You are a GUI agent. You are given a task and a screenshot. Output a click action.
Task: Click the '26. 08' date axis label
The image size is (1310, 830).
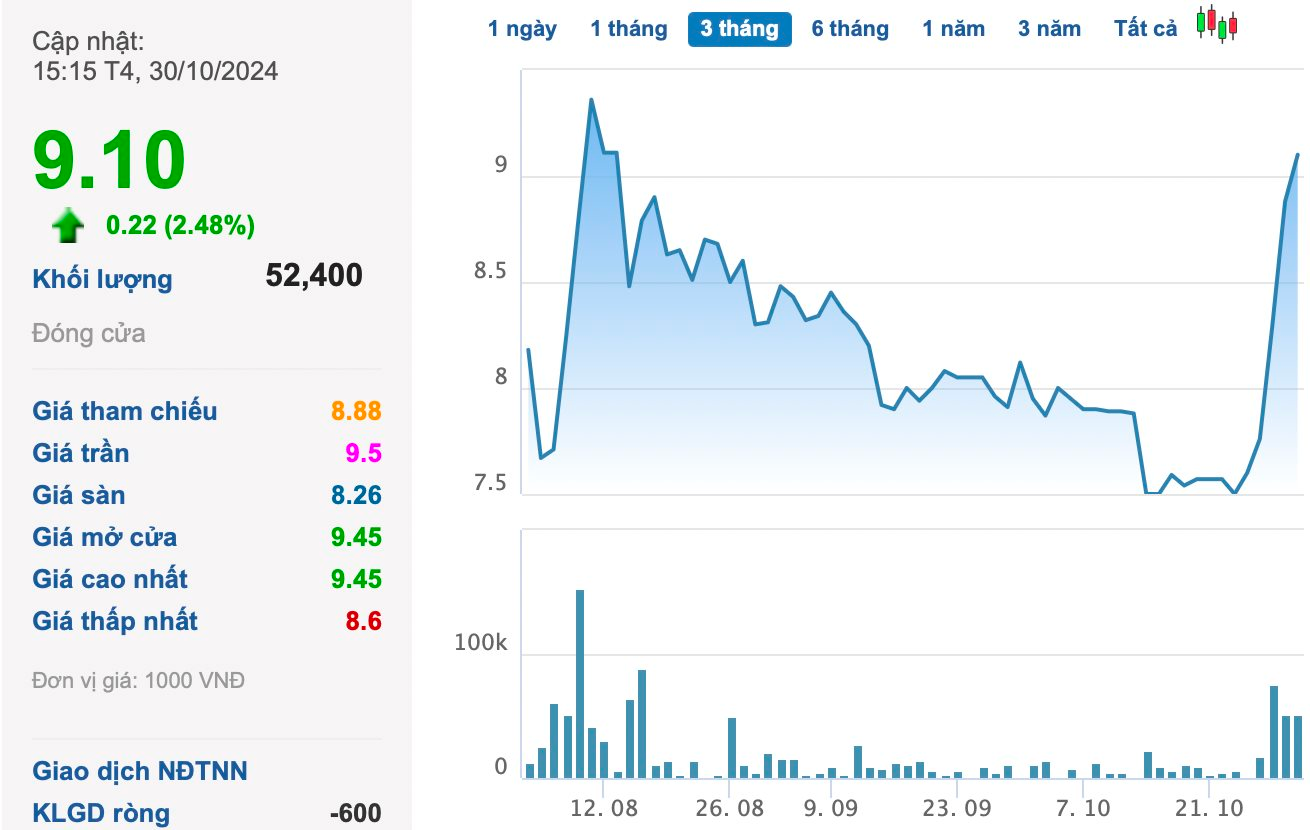click(732, 807)
